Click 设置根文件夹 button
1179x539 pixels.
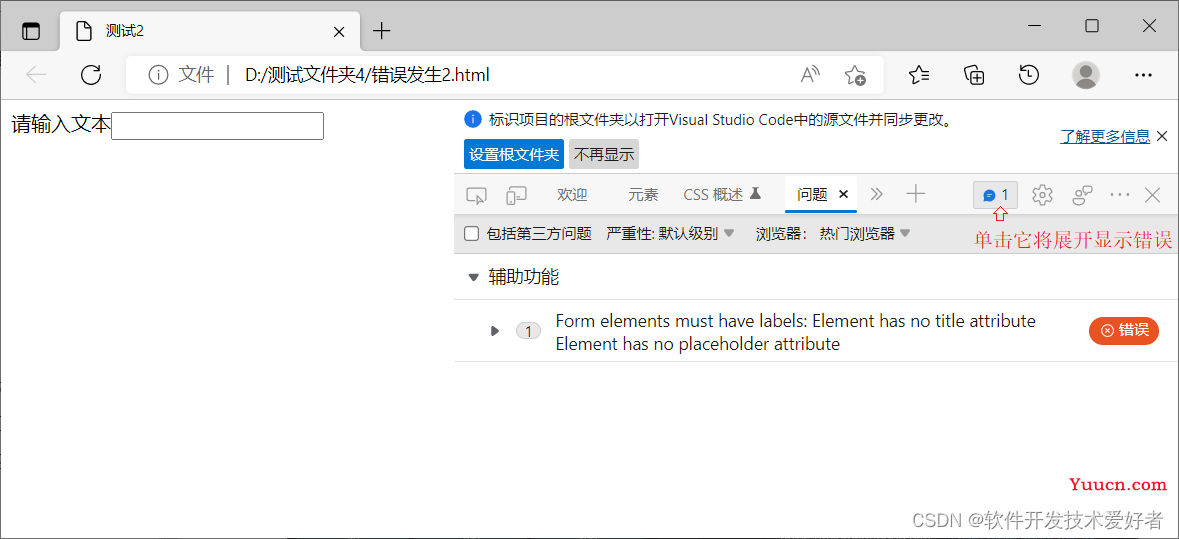point(514,154)
